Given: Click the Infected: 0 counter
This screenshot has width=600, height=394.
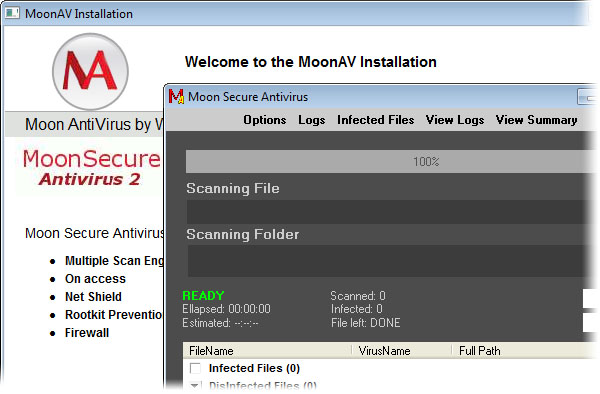Looking at the screenshot, I should coord(357,309).
